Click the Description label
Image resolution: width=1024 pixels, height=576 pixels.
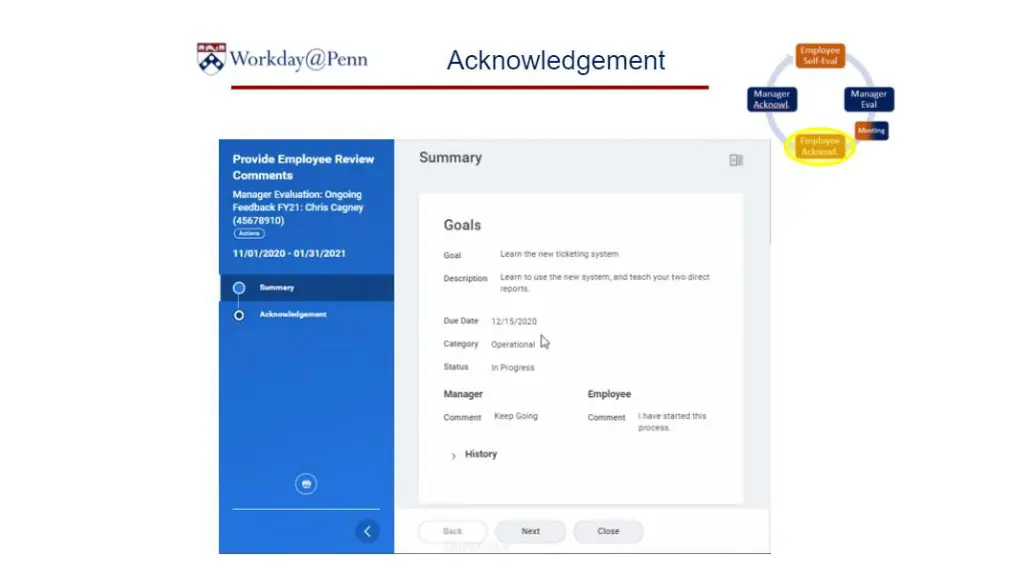[x=466, y=278]
